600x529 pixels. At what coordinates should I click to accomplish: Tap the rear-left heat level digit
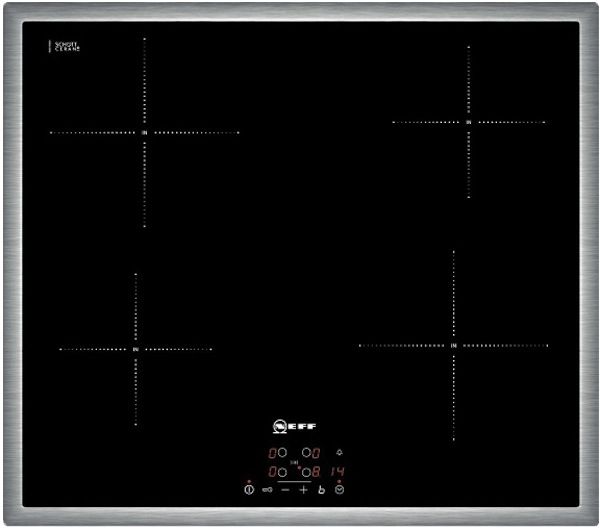(x=272, y=453)
